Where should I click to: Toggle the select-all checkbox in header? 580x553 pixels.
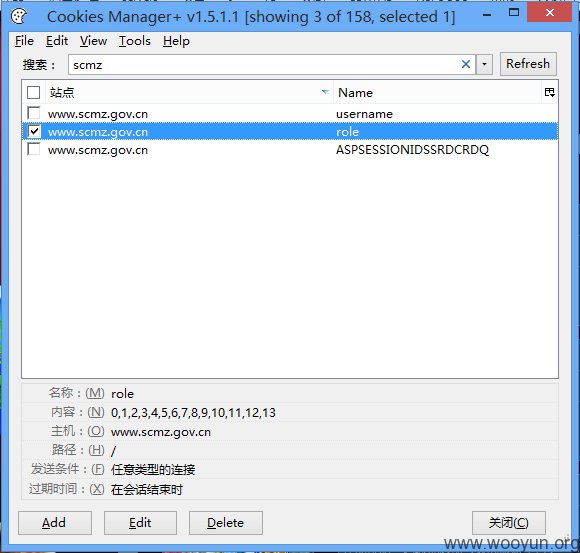(x=34, y=92)
